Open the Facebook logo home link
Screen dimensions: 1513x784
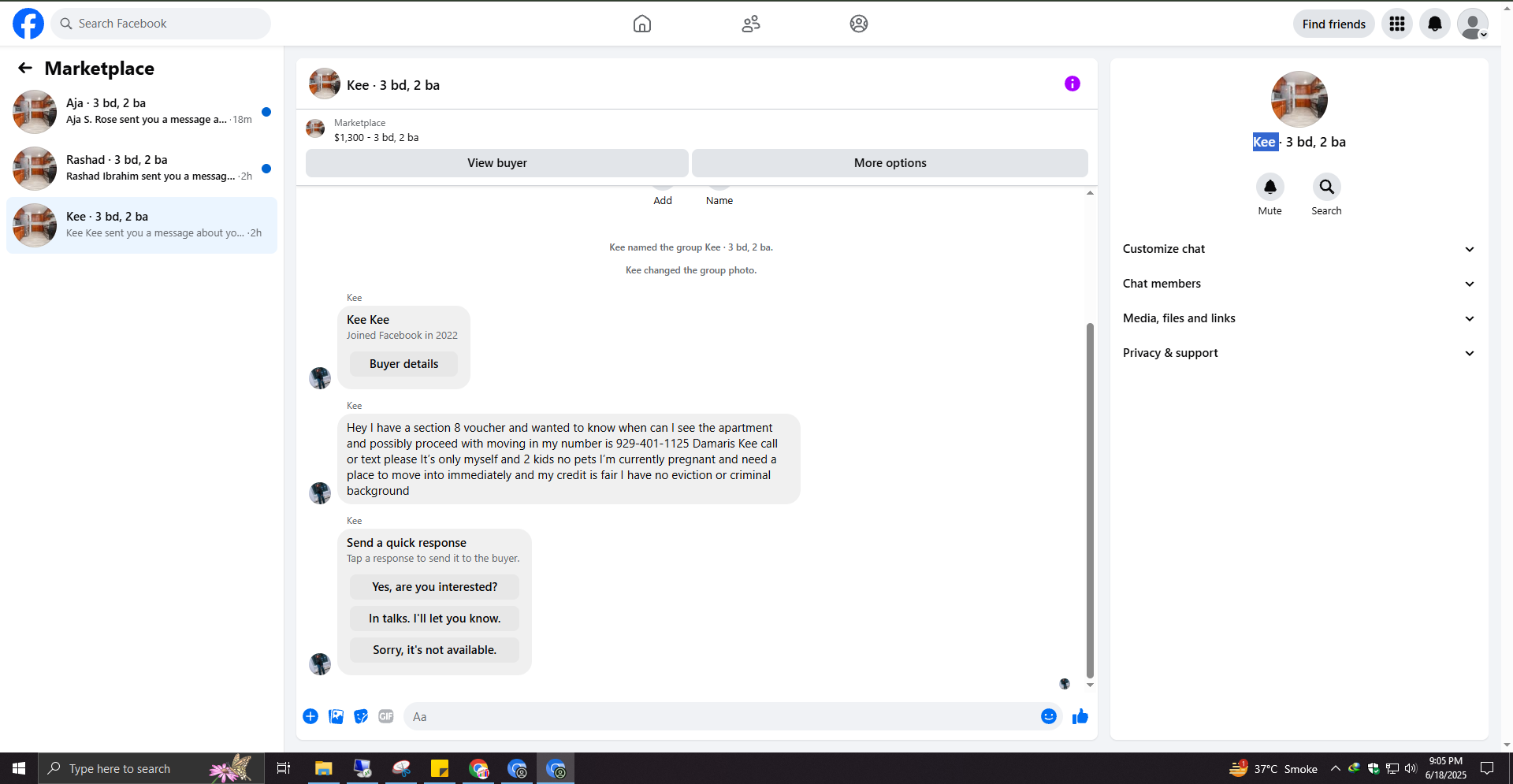click(x=28, y=24)
